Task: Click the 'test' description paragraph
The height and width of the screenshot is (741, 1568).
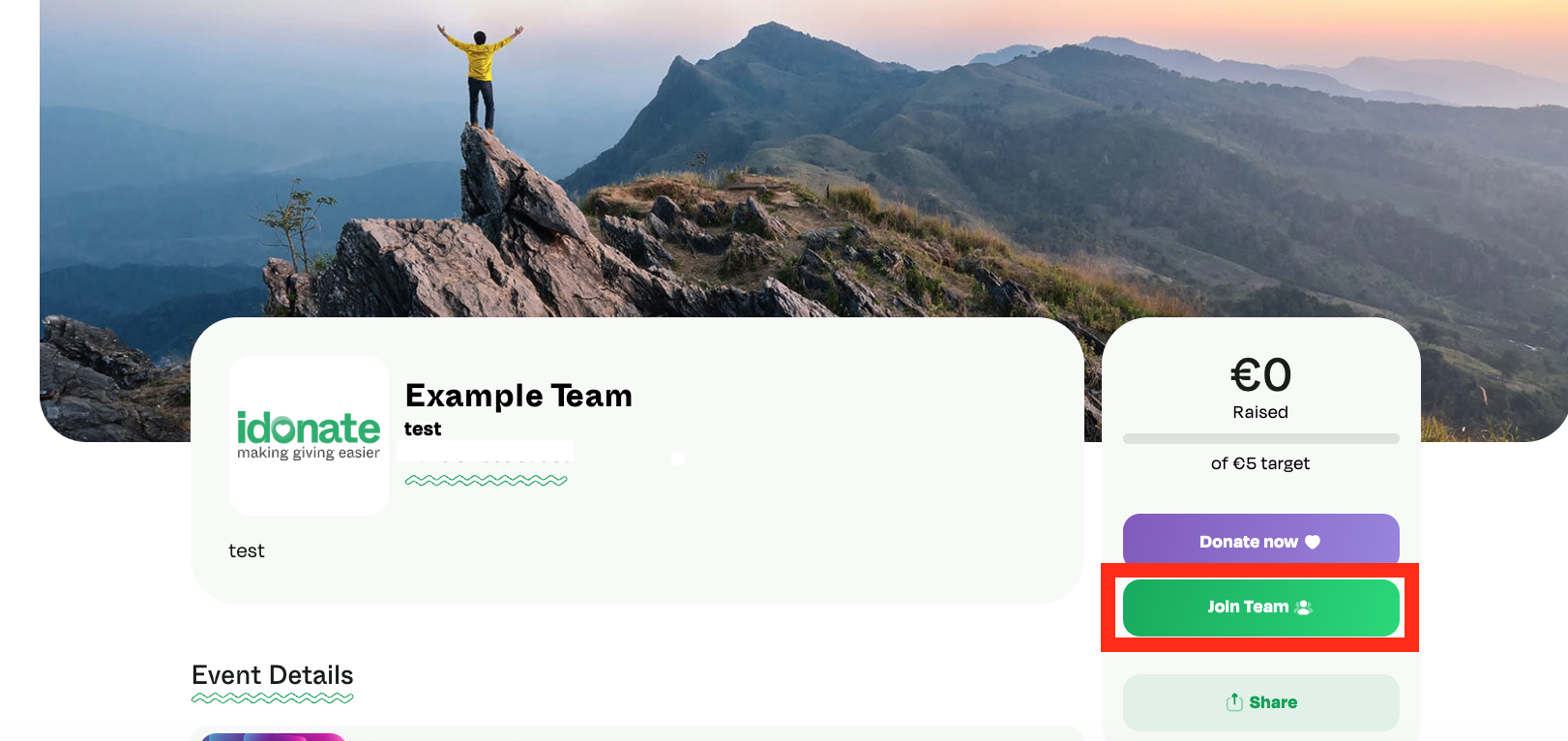Action: tap(247, 550)
